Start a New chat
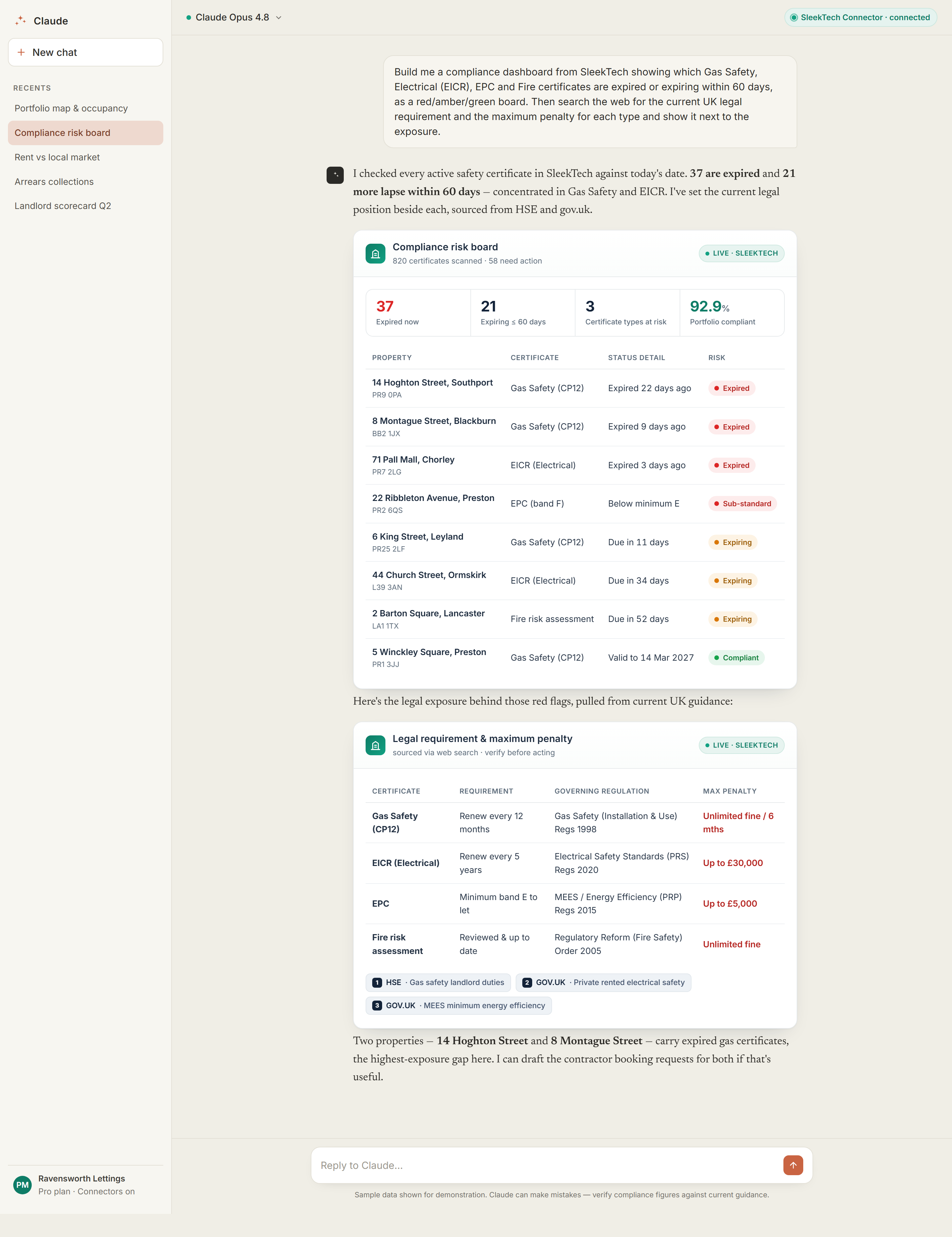Viewport: 952px width, 1237px height. point(86,52)
